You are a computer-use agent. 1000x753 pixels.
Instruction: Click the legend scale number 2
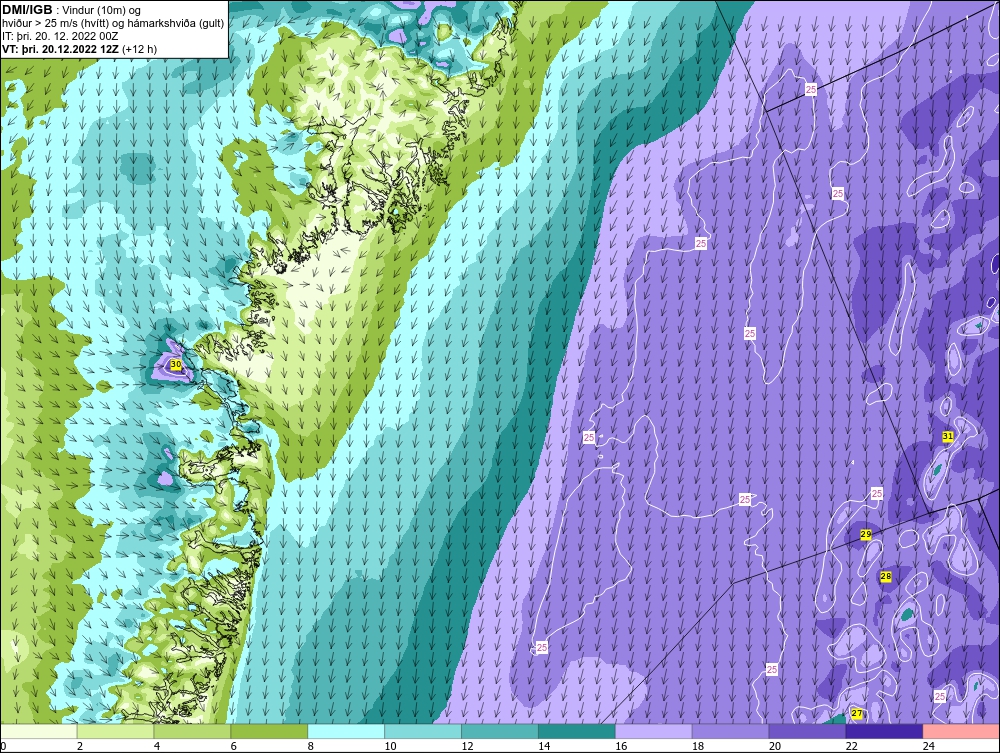pos(80,746)
